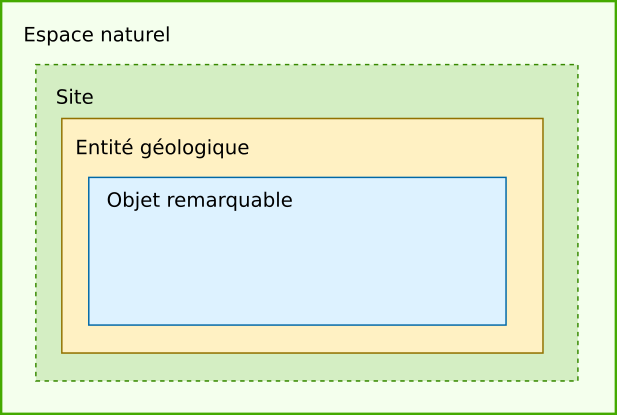Click the pale outer Espace naturel background

(307, 397)
